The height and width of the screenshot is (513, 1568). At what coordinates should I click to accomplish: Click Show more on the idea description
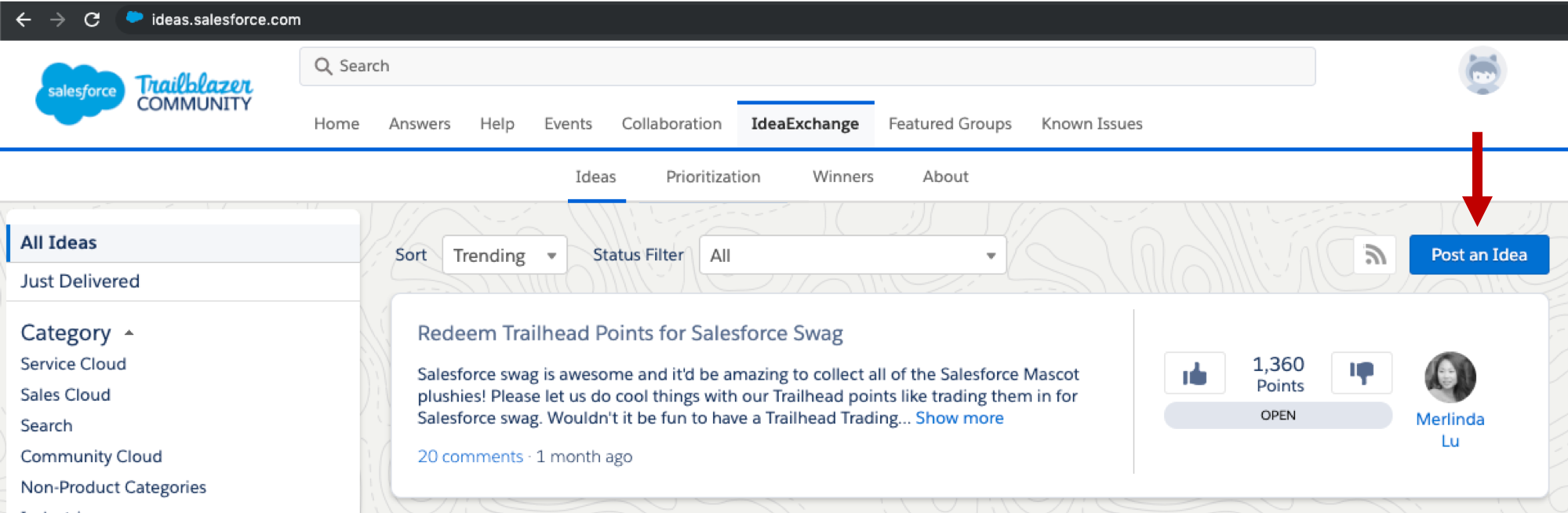(959, 418)
